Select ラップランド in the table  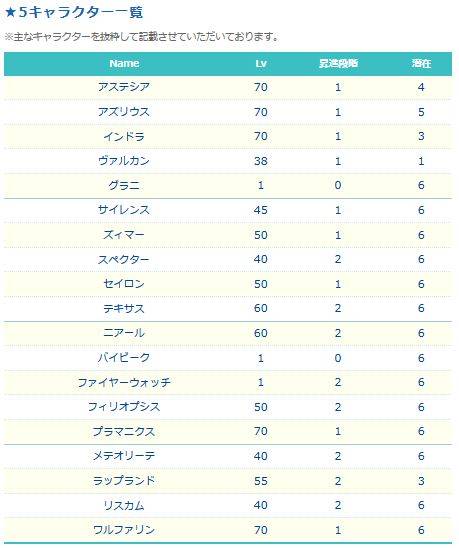124,481
